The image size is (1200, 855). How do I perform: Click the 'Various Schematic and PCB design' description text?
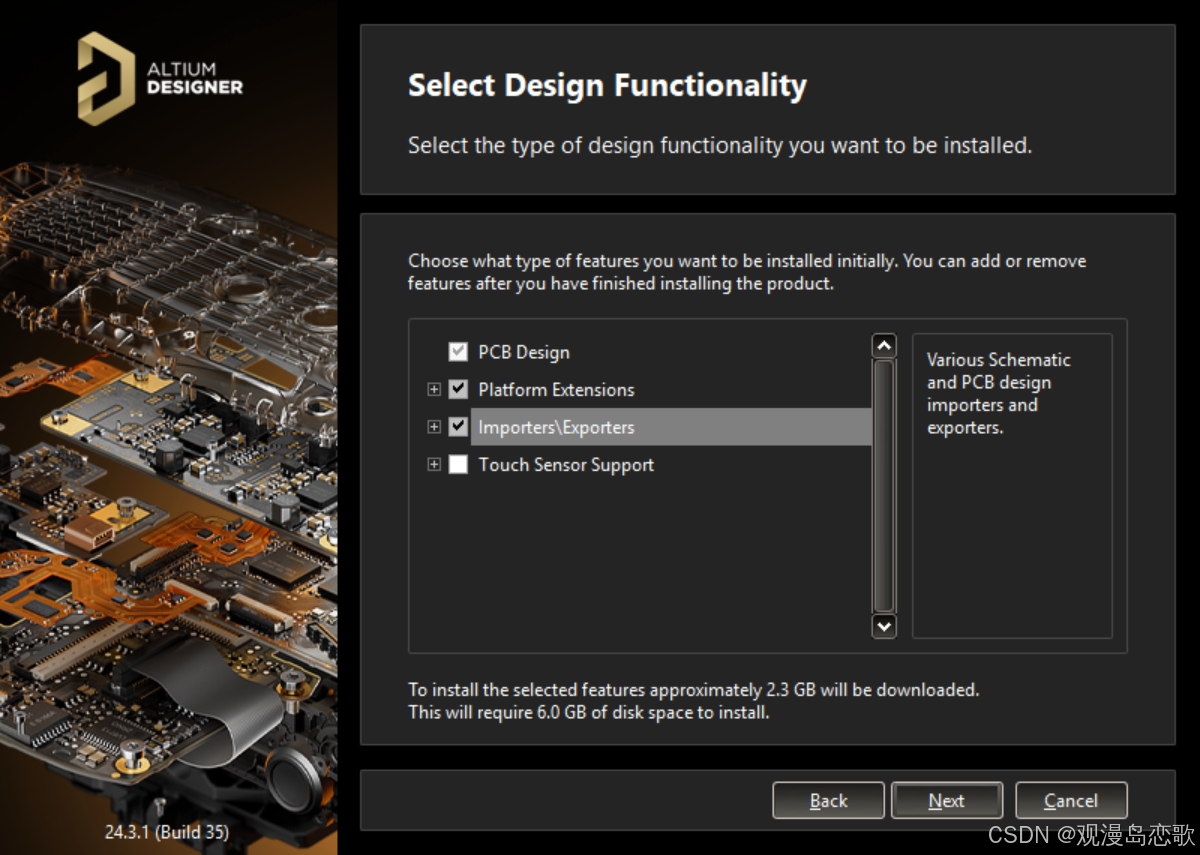pyautogui.click(x=998, y=393)
